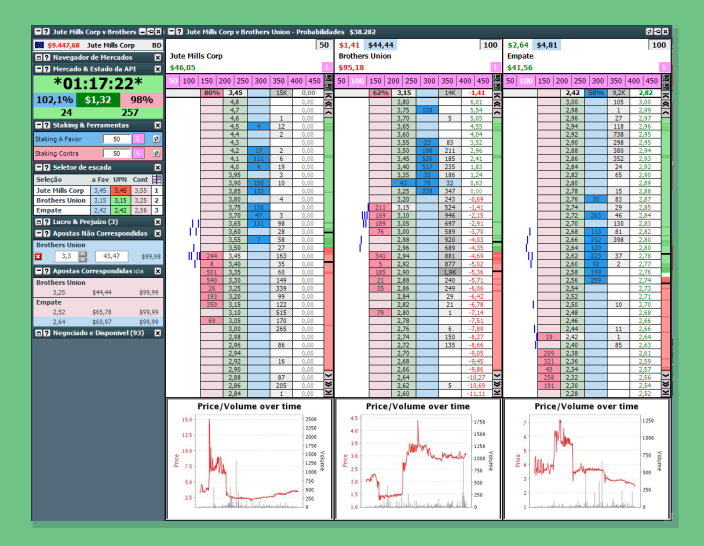Click Jute Mills Corp ladder depth scrollbar

pyautogui.click(x=328, y=245)
